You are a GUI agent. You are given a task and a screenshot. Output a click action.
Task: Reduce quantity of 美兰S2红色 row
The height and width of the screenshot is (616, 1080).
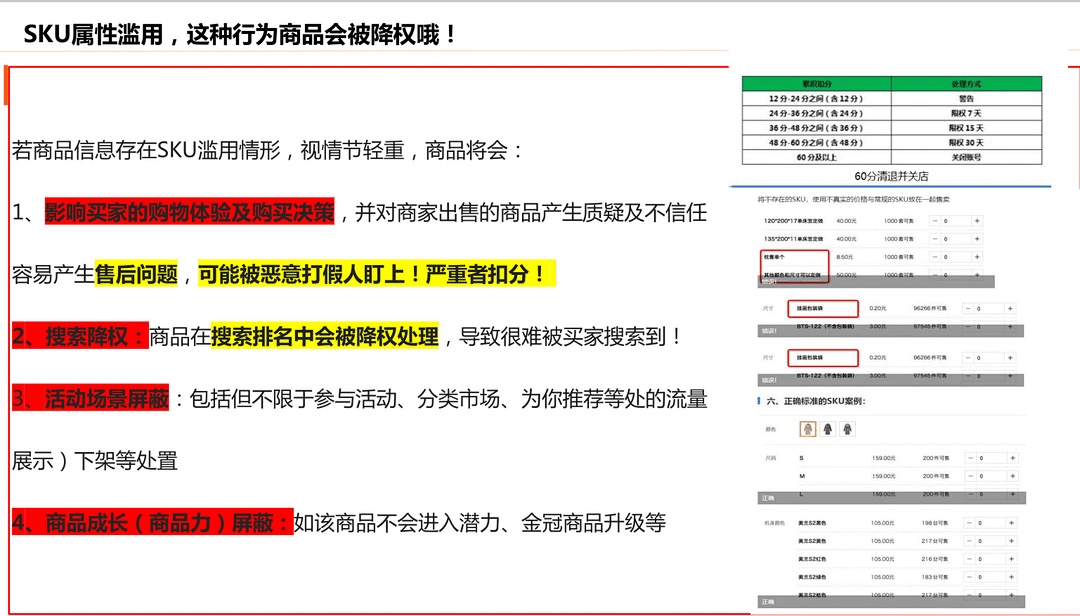click(x=969, y=559)
